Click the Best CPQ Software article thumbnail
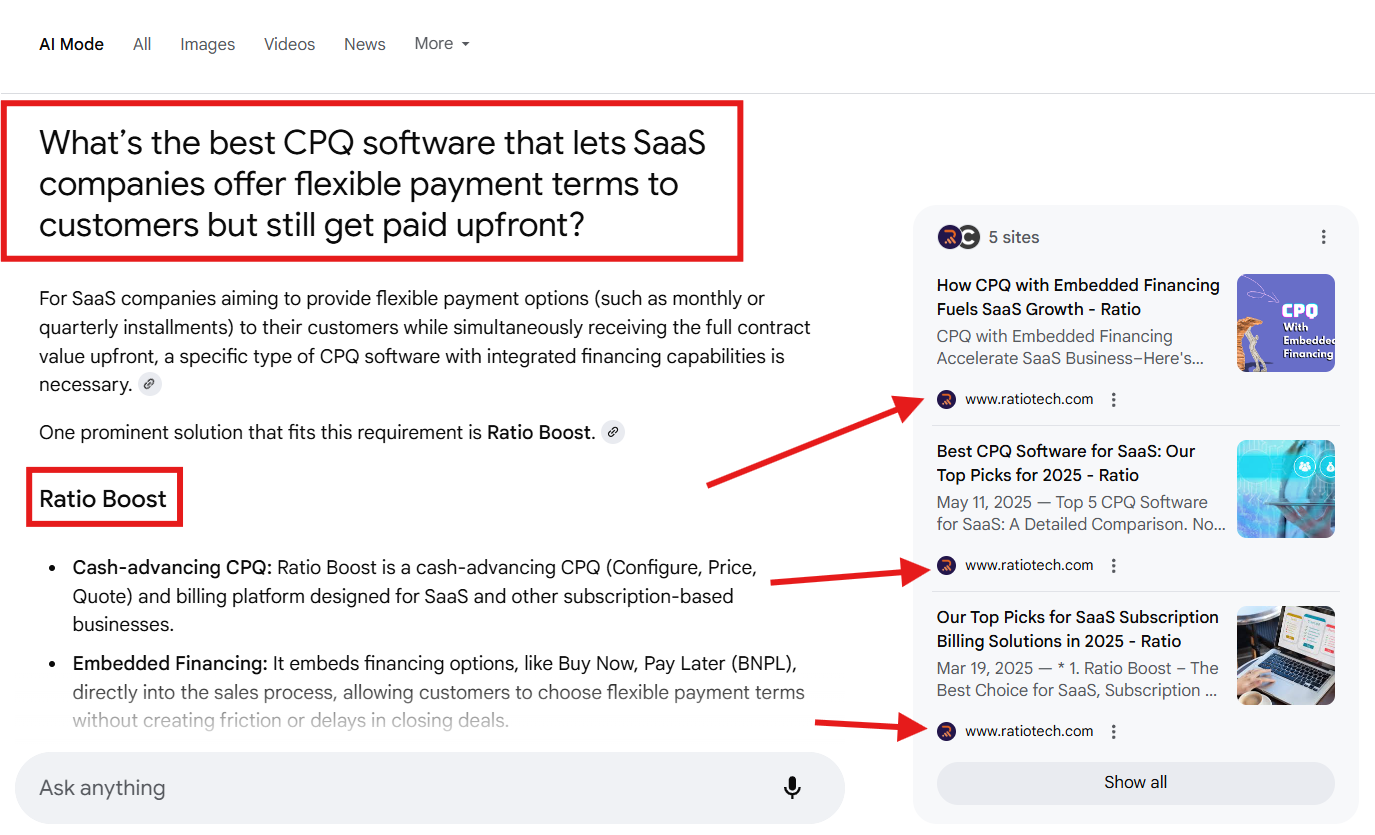Image resolution: width=1375 pixels, height=835 pixels. (x=1285, y=489)
